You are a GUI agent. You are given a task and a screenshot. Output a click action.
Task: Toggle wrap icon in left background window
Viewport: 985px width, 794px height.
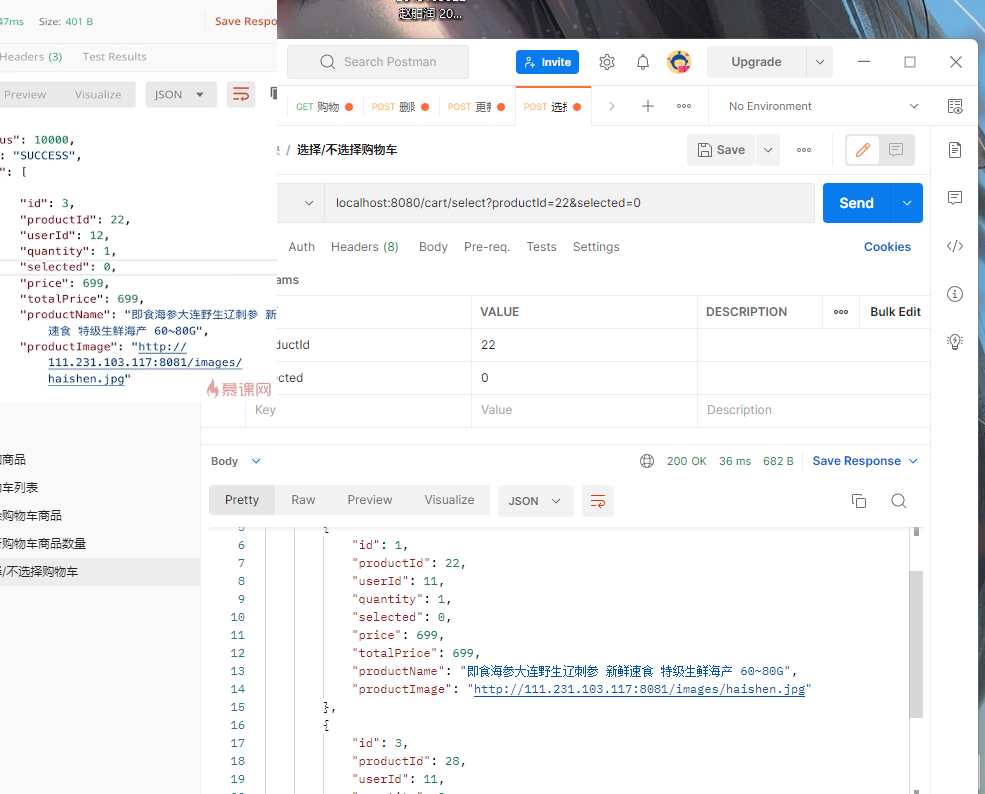pyautogui.click(x=241, y=94)
